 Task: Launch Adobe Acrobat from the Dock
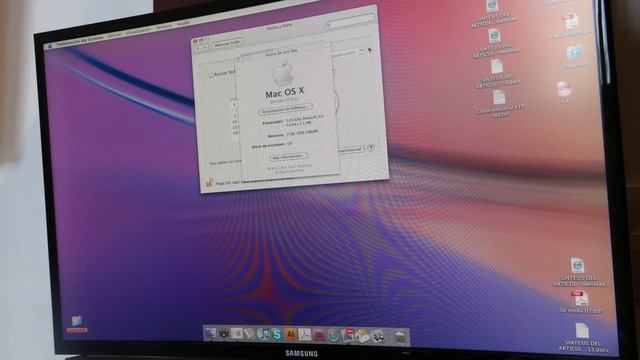304,335
